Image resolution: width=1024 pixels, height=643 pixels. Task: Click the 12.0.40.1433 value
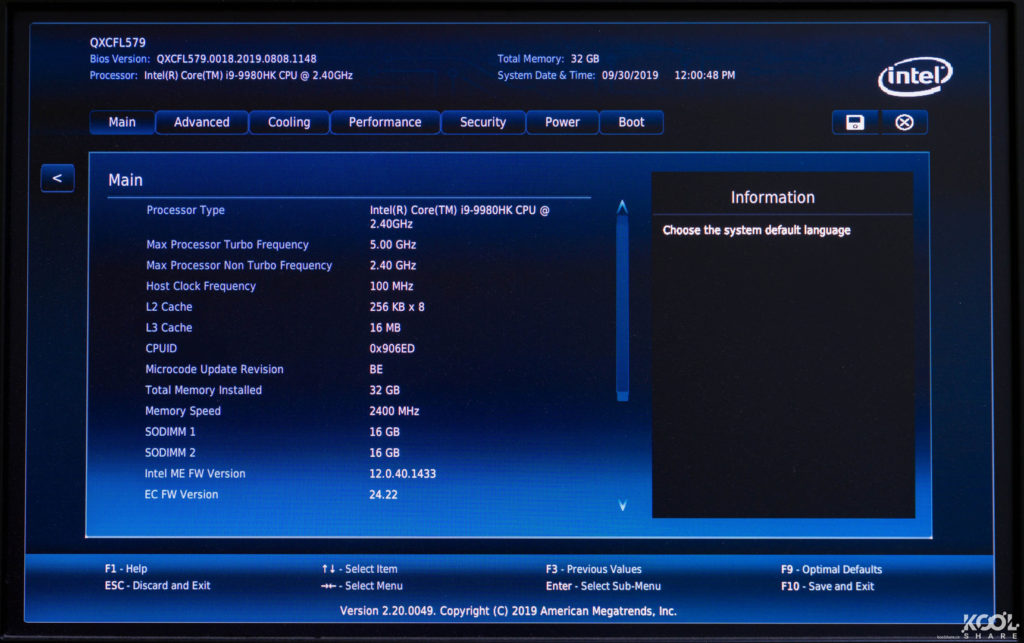click(x=402, y=474)
